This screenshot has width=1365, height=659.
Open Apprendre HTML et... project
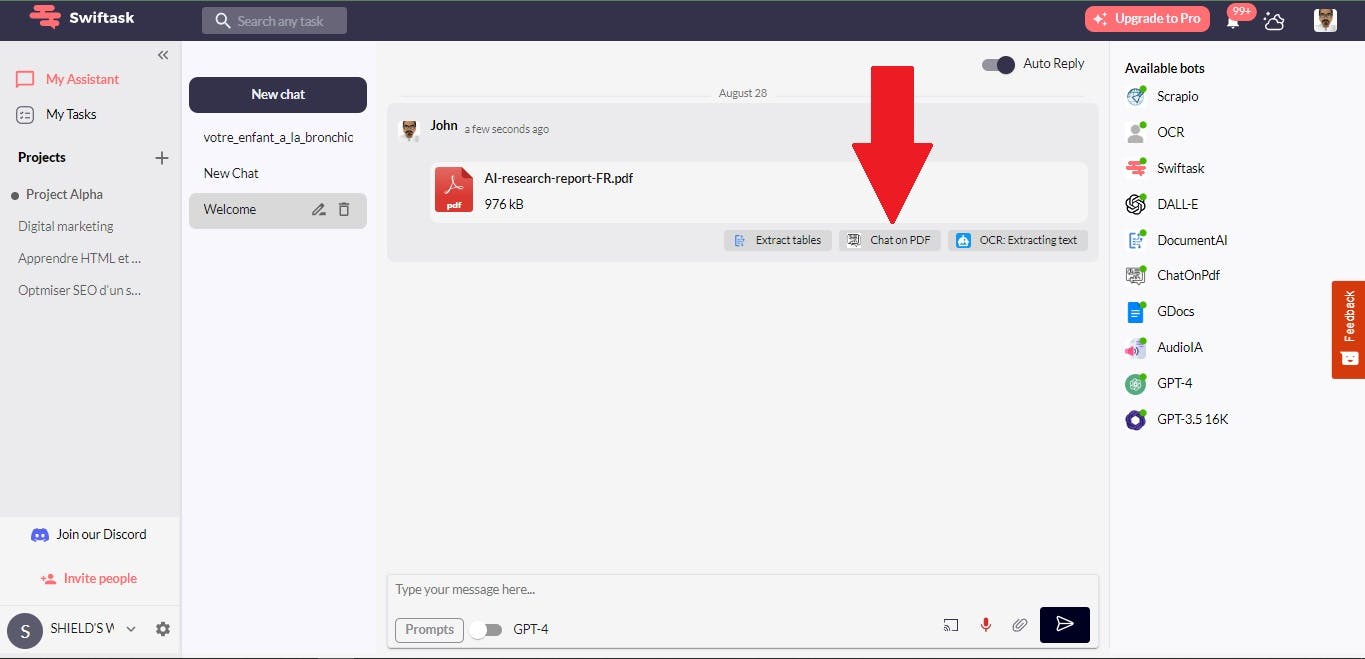[x=80, y=258]
